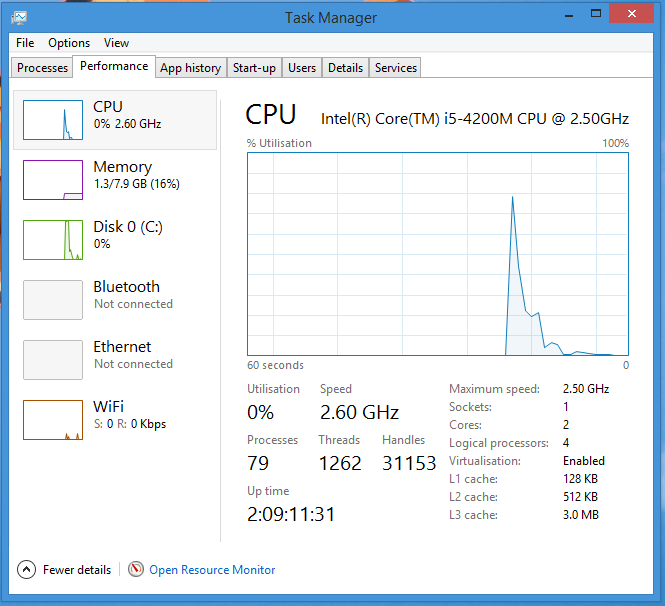Select the WiFi label in sidebar

click(x=109, y=406)
